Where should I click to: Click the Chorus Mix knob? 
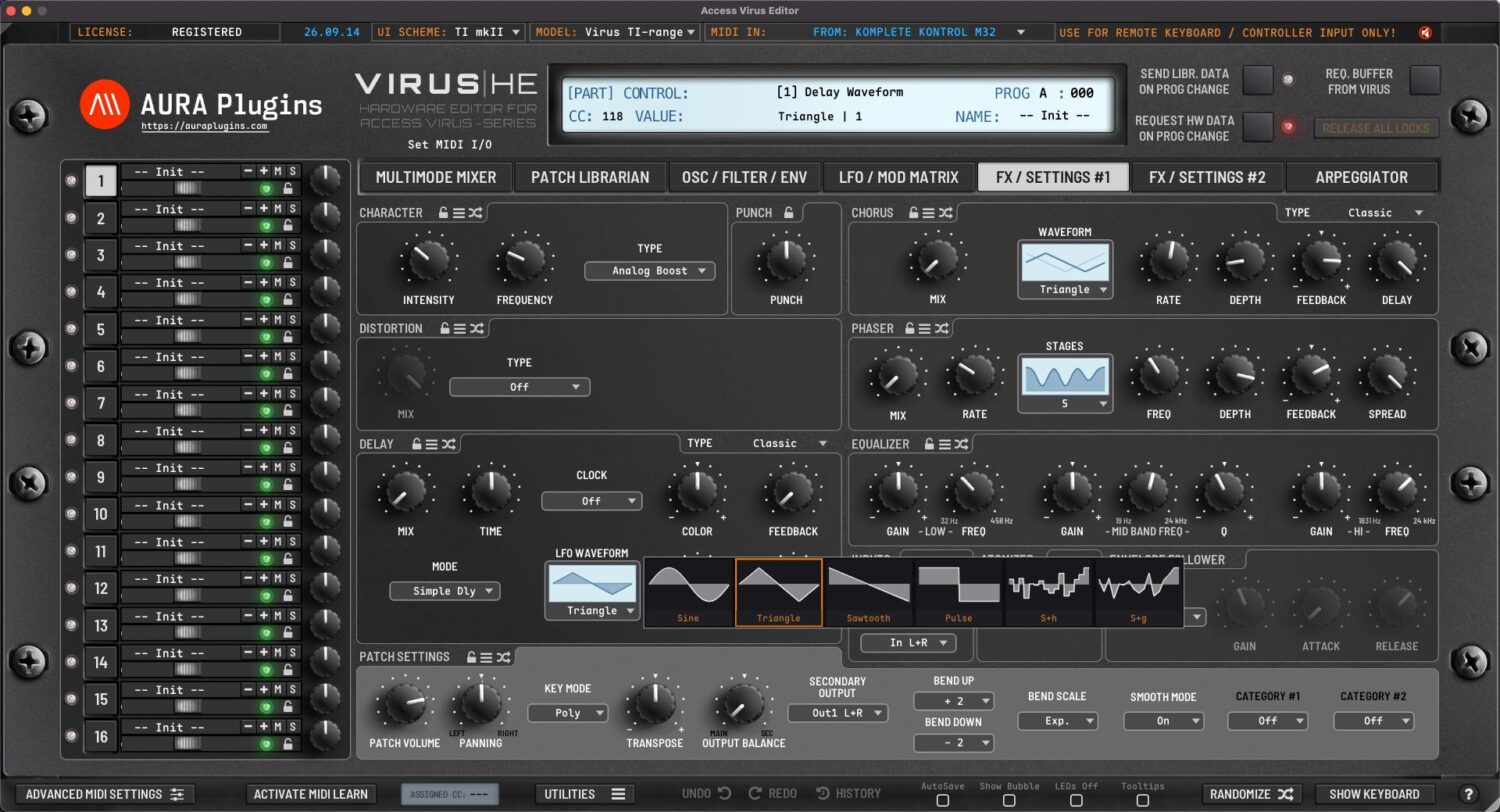(x=937, y=260)
